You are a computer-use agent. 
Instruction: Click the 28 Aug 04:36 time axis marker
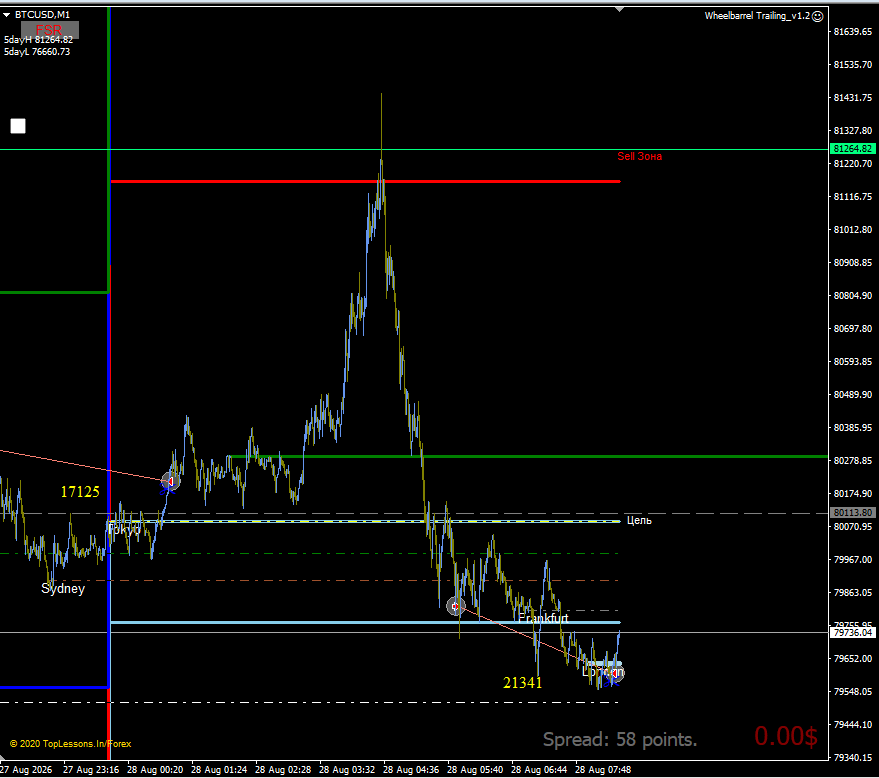[x=410, y=770]
